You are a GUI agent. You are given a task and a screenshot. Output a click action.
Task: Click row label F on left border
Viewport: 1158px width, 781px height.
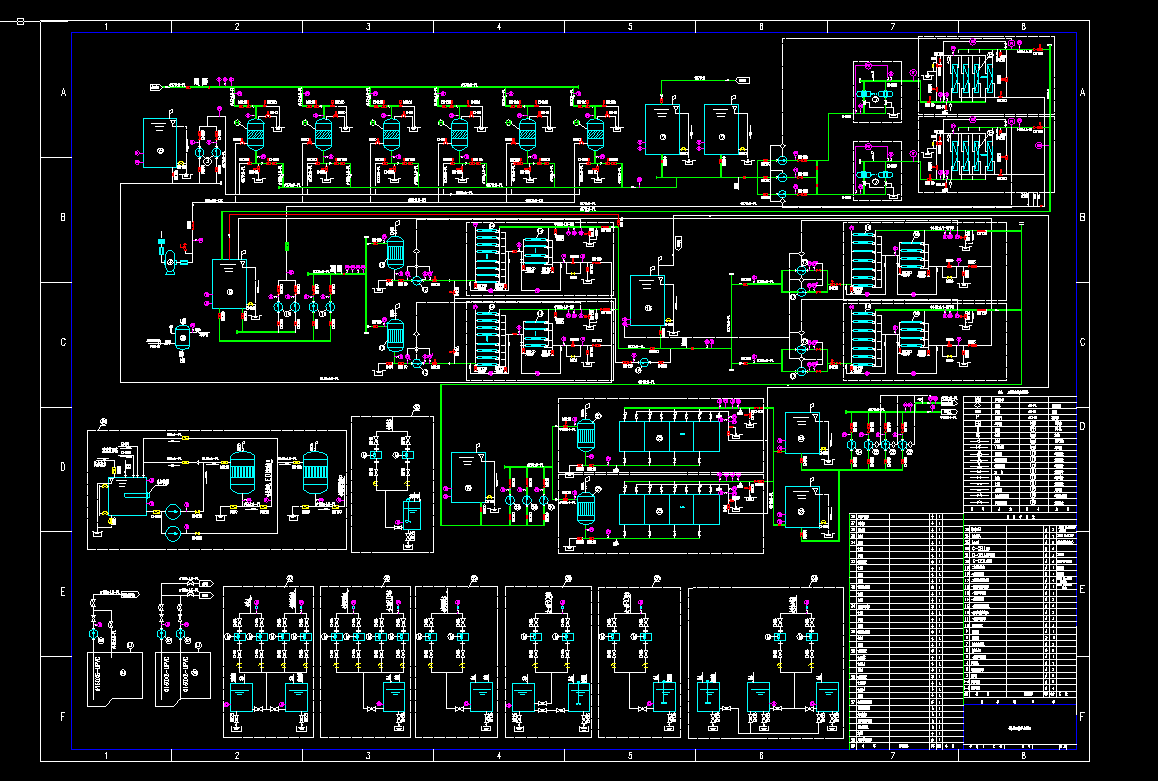[x=63, y=716]
